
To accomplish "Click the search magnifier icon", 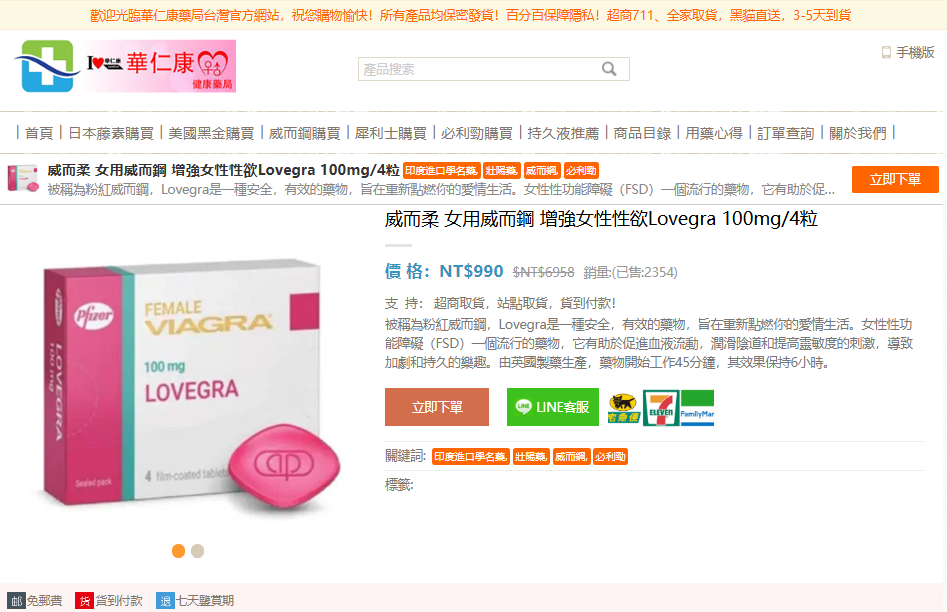I will click(x=609, y=69).
